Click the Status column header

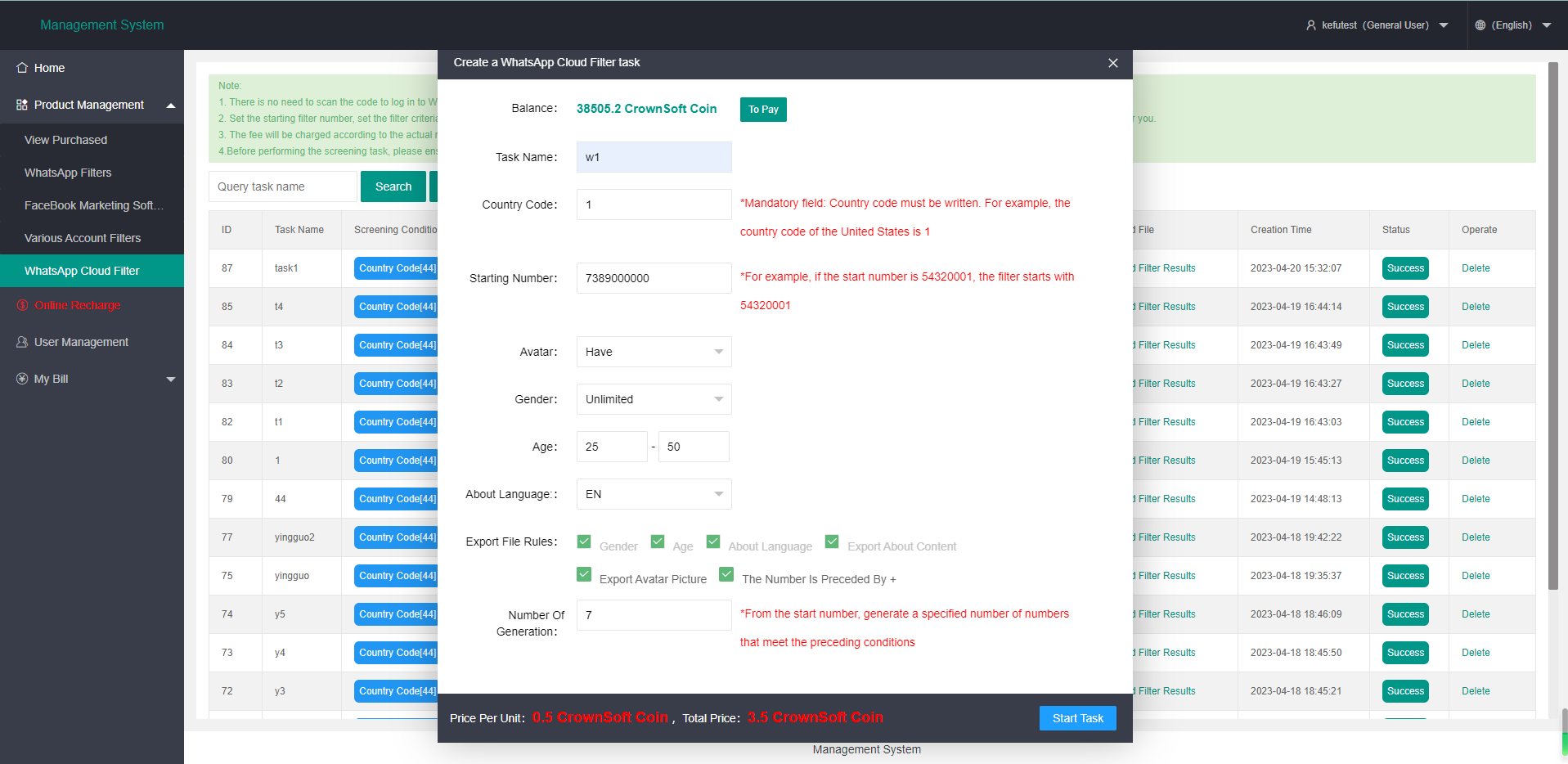1396,230
